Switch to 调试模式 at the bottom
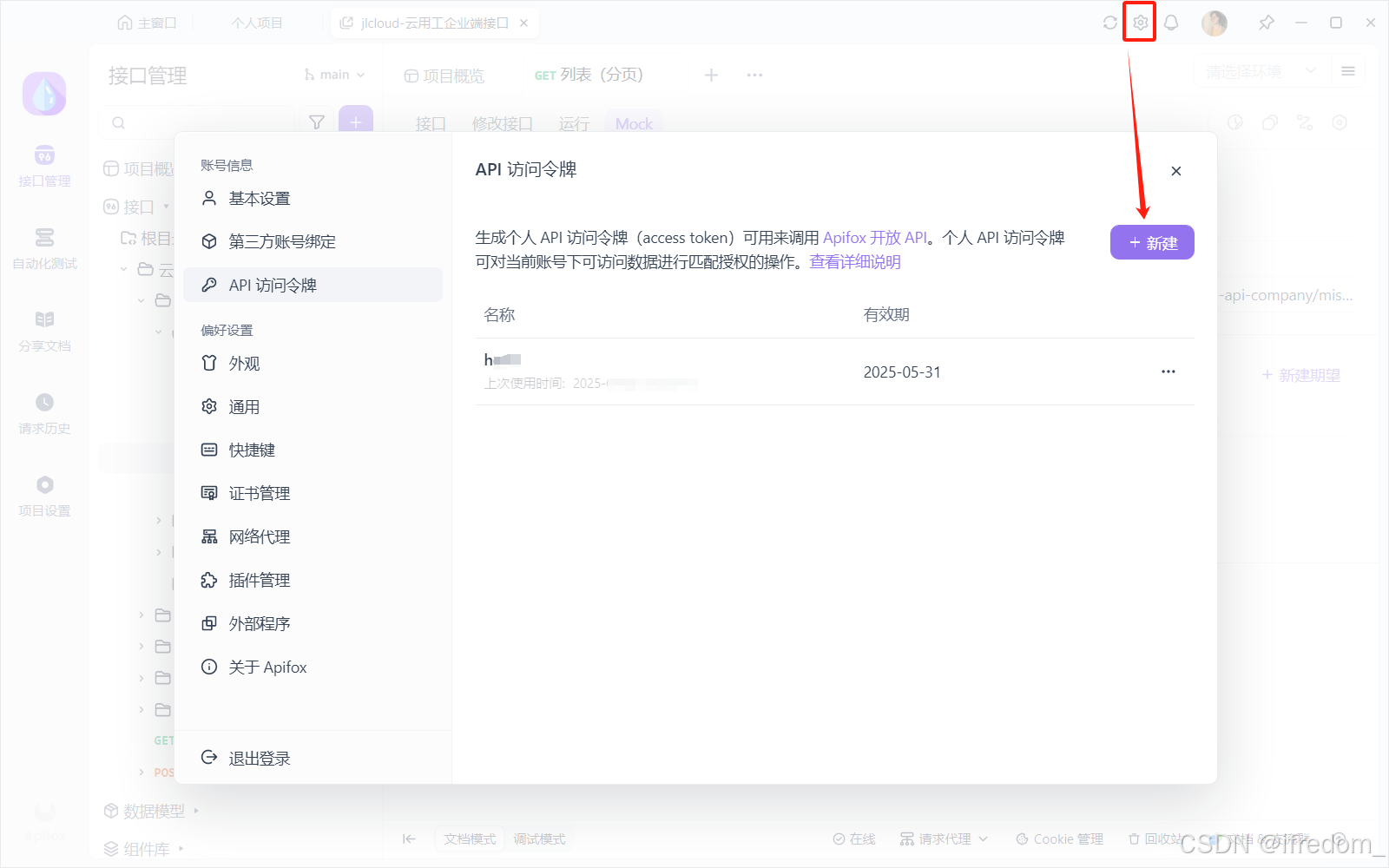 click(539, 838)
